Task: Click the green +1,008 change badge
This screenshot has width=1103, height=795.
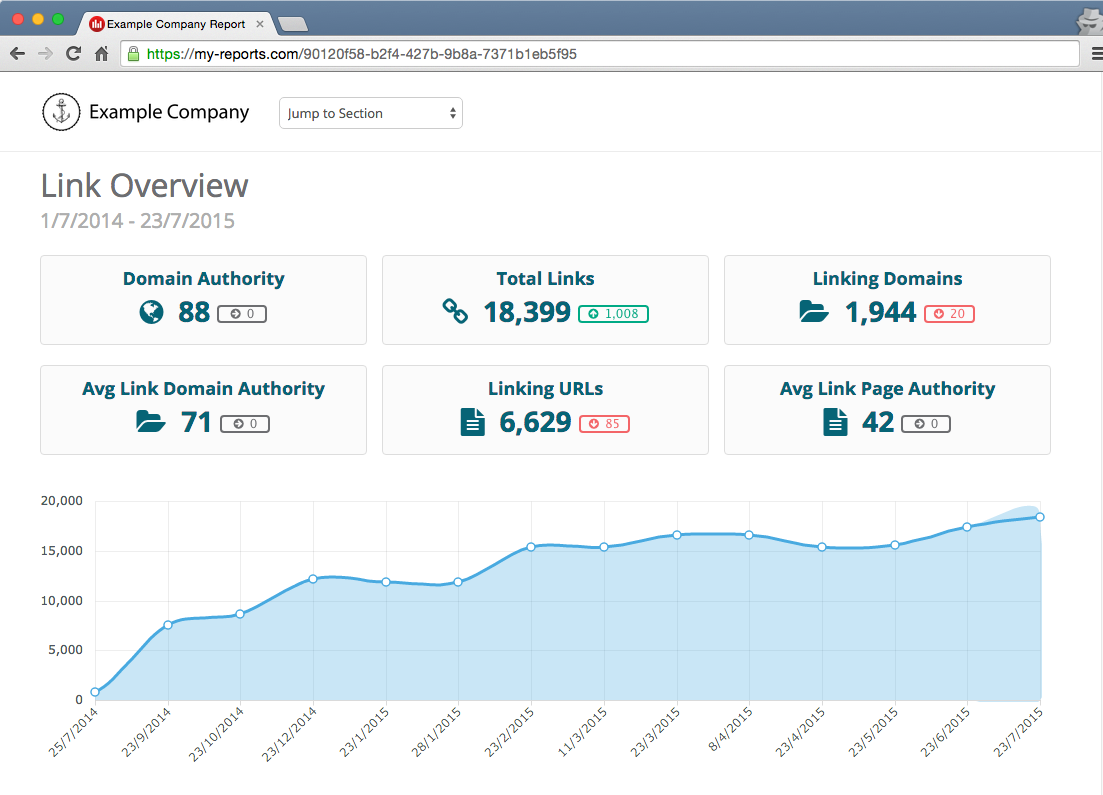Action: click(x=612, y=313)
